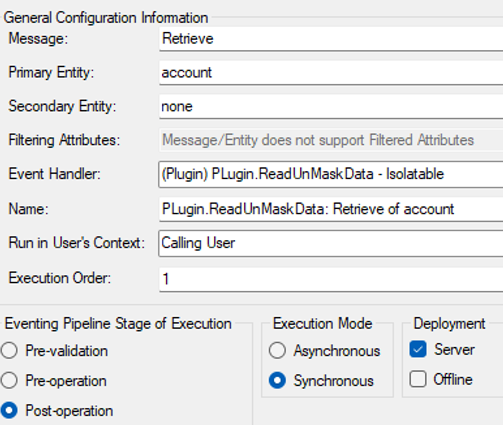Viewport: 503px width, 425px height.
Task: Open the Run in User's Context dropdown
Action: click(x=331, y=243)
